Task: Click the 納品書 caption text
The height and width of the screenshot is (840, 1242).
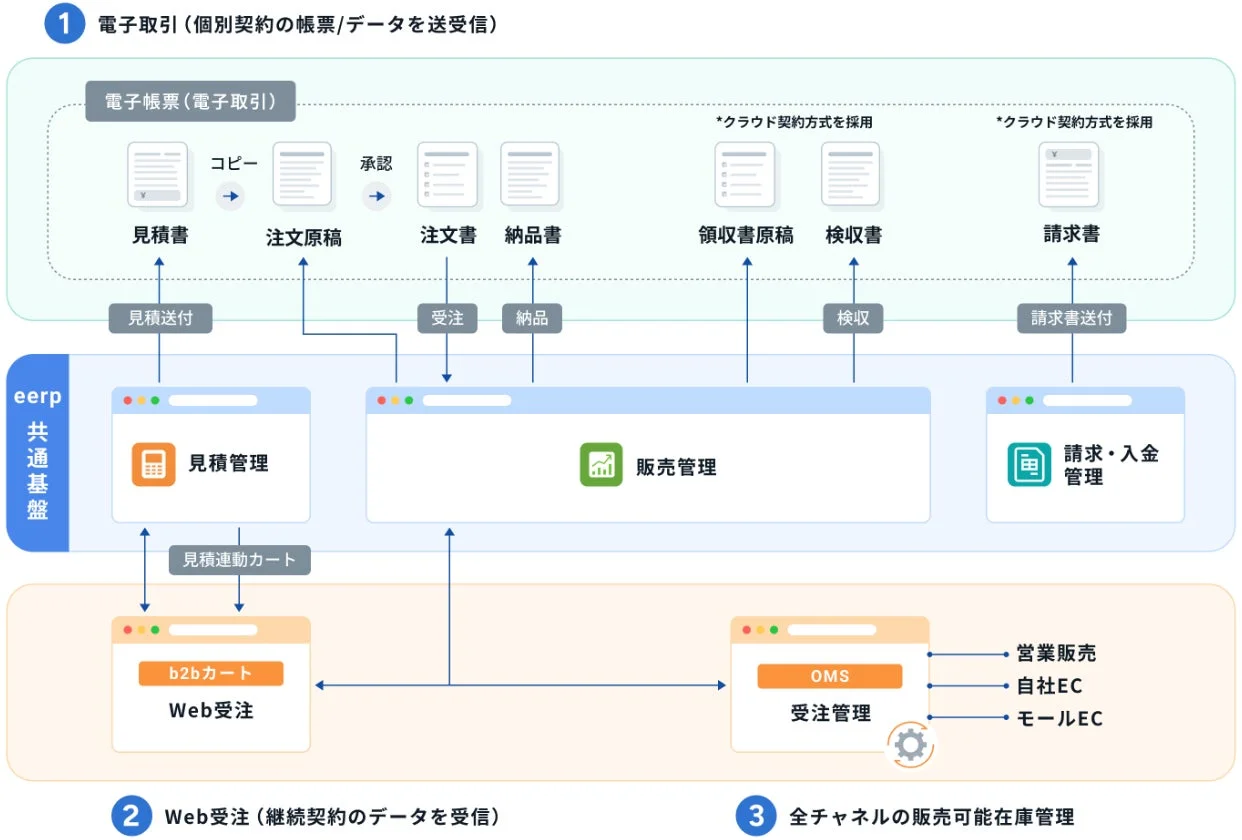Action: [x=533, y=236]
